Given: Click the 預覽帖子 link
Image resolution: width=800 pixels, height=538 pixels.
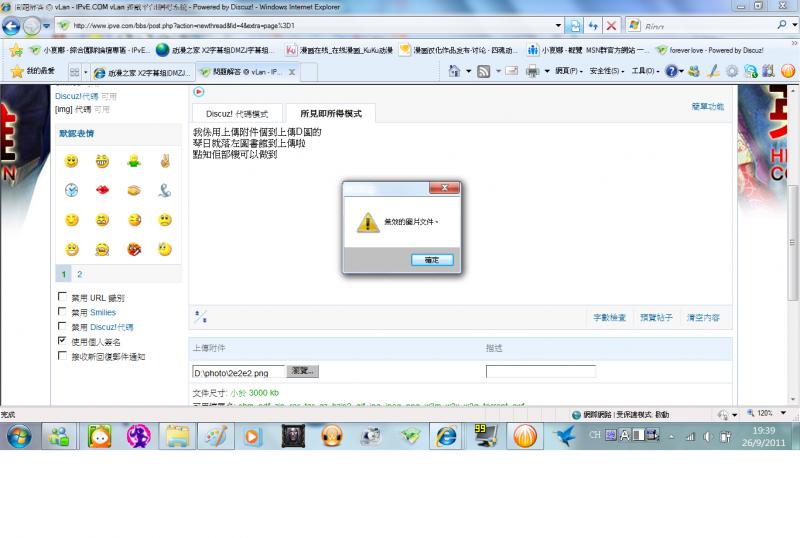Looking at the screenshot, I should coord(656,317).
